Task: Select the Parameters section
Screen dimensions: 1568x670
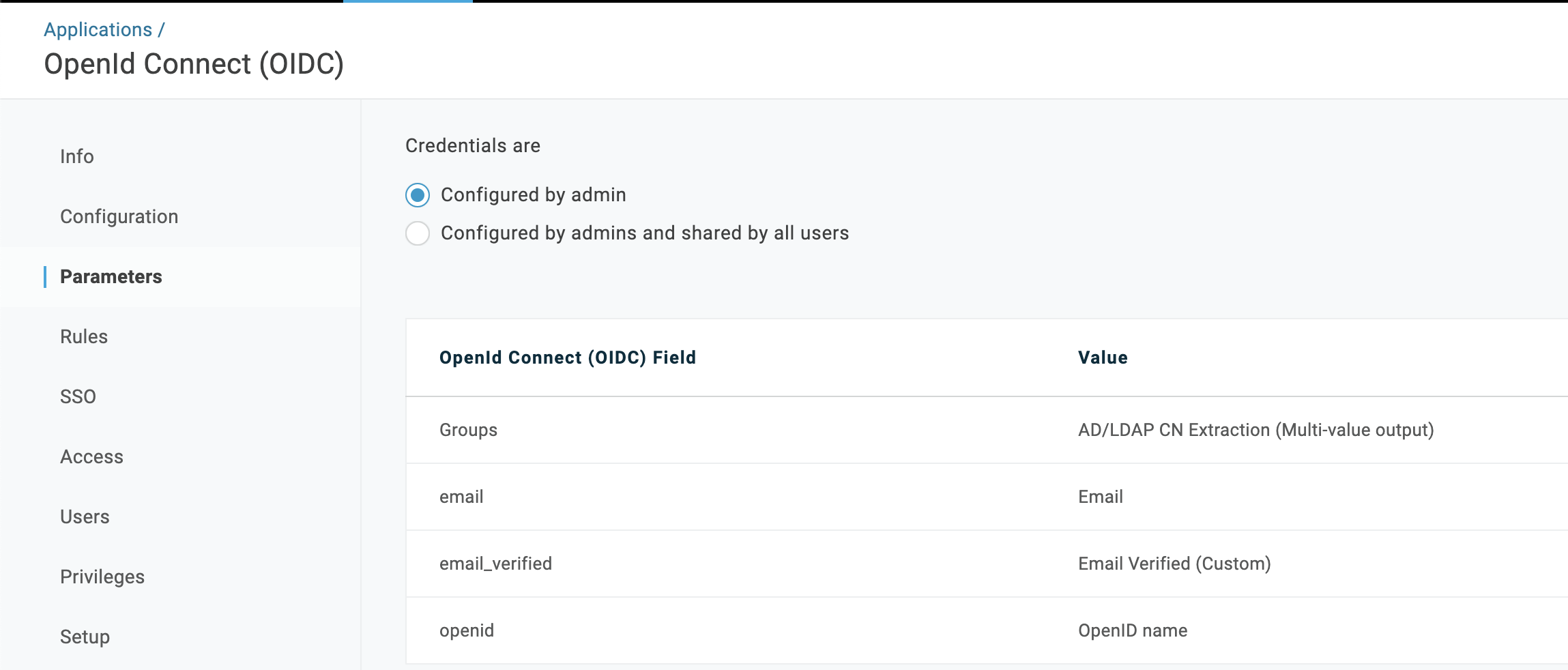Action: point(111,276)
